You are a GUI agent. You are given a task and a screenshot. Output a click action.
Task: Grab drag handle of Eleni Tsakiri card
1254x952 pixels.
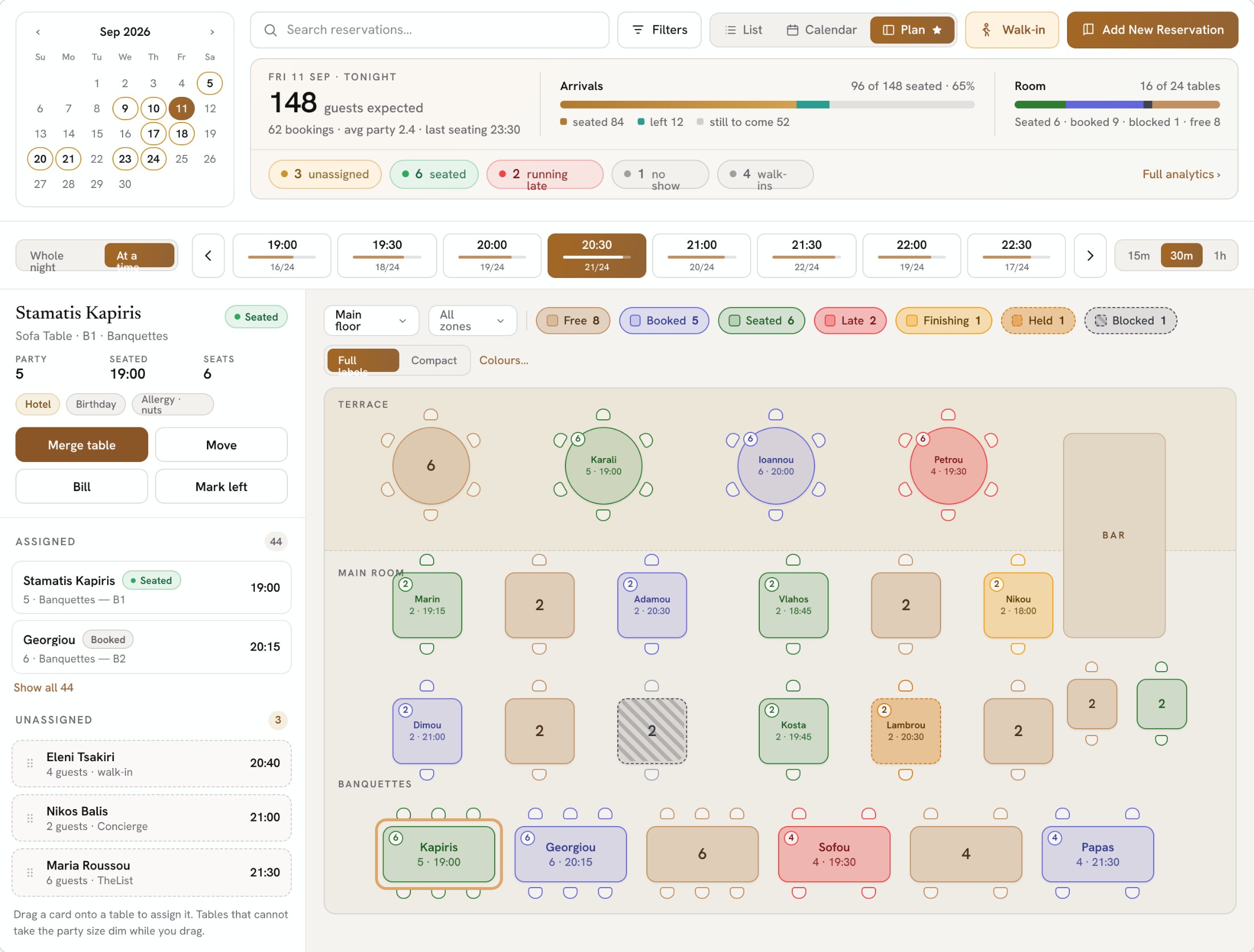pos(30,763)
